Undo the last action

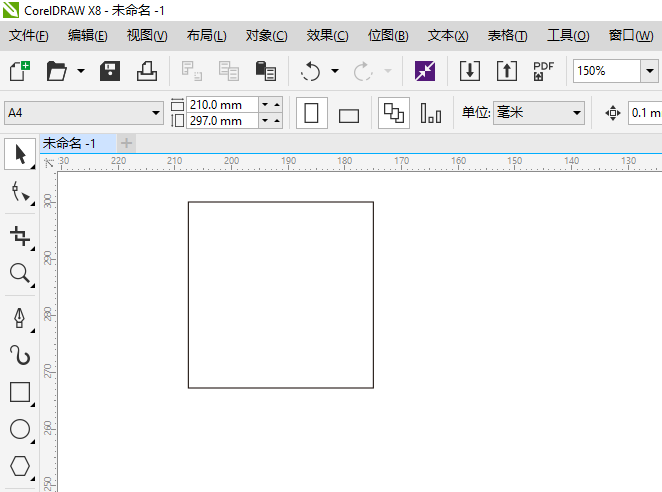(310, 71)
